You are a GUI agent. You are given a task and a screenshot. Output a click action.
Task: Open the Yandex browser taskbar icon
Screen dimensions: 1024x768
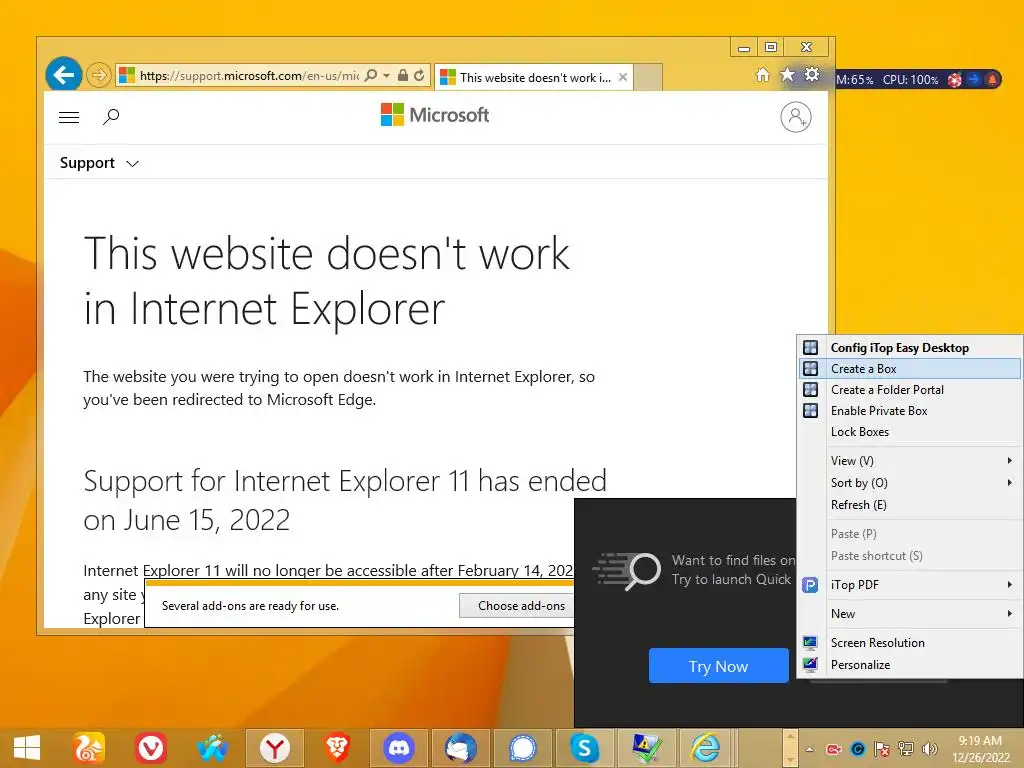tap(275, 748)
